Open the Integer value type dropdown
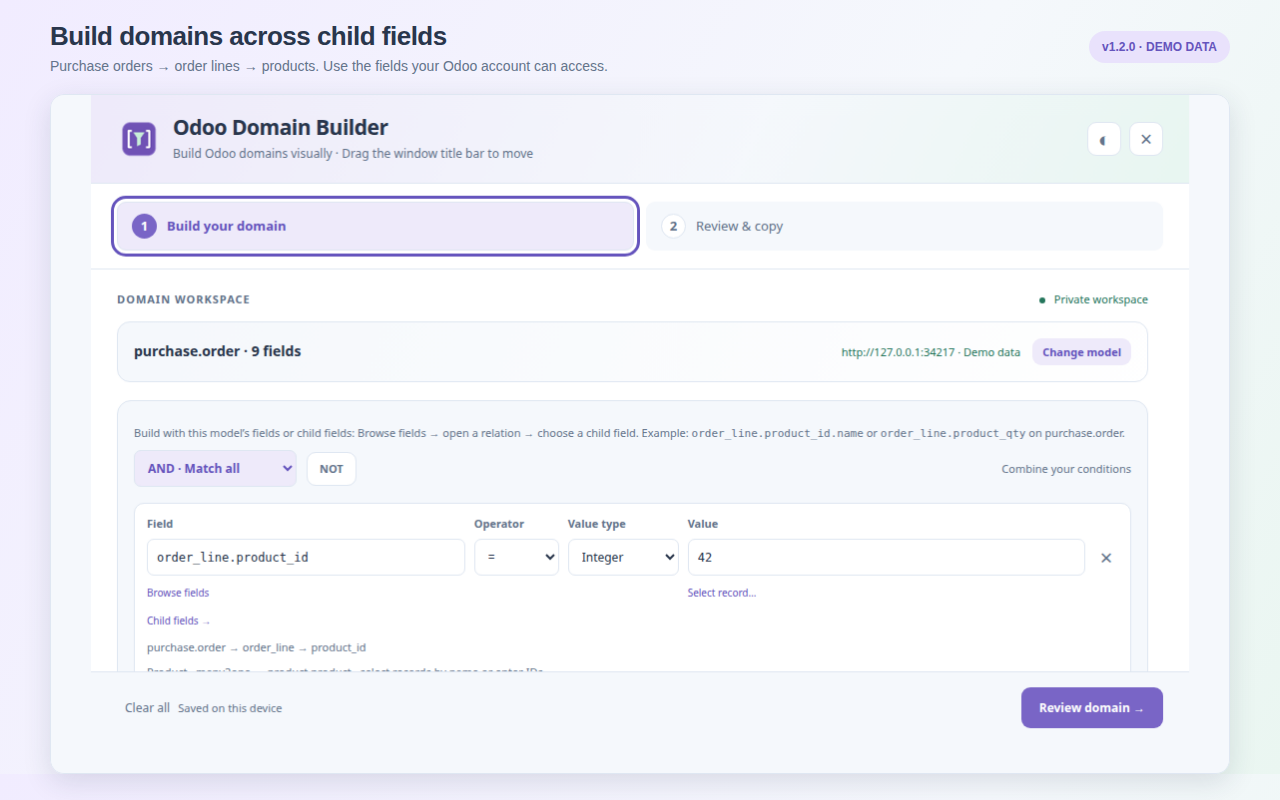Image resolution: width=1280 pixels, height=800 pixels. [623, 557]
